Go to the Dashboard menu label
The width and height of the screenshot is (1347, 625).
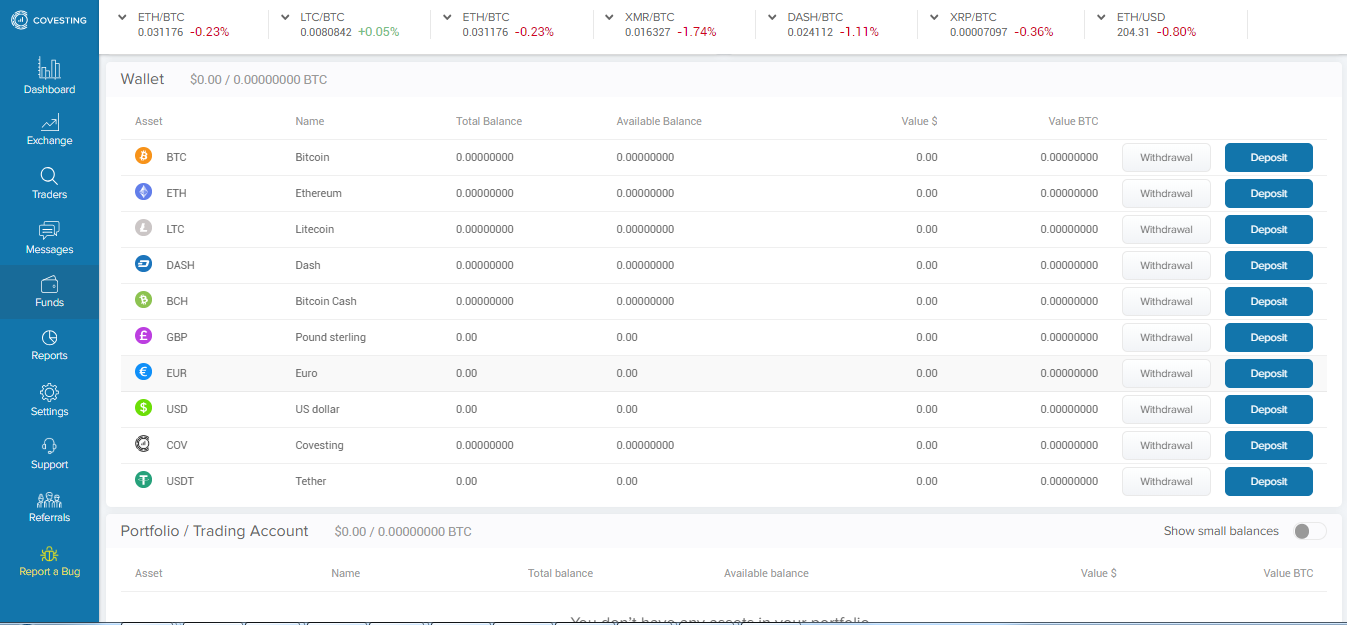point(49,89)
